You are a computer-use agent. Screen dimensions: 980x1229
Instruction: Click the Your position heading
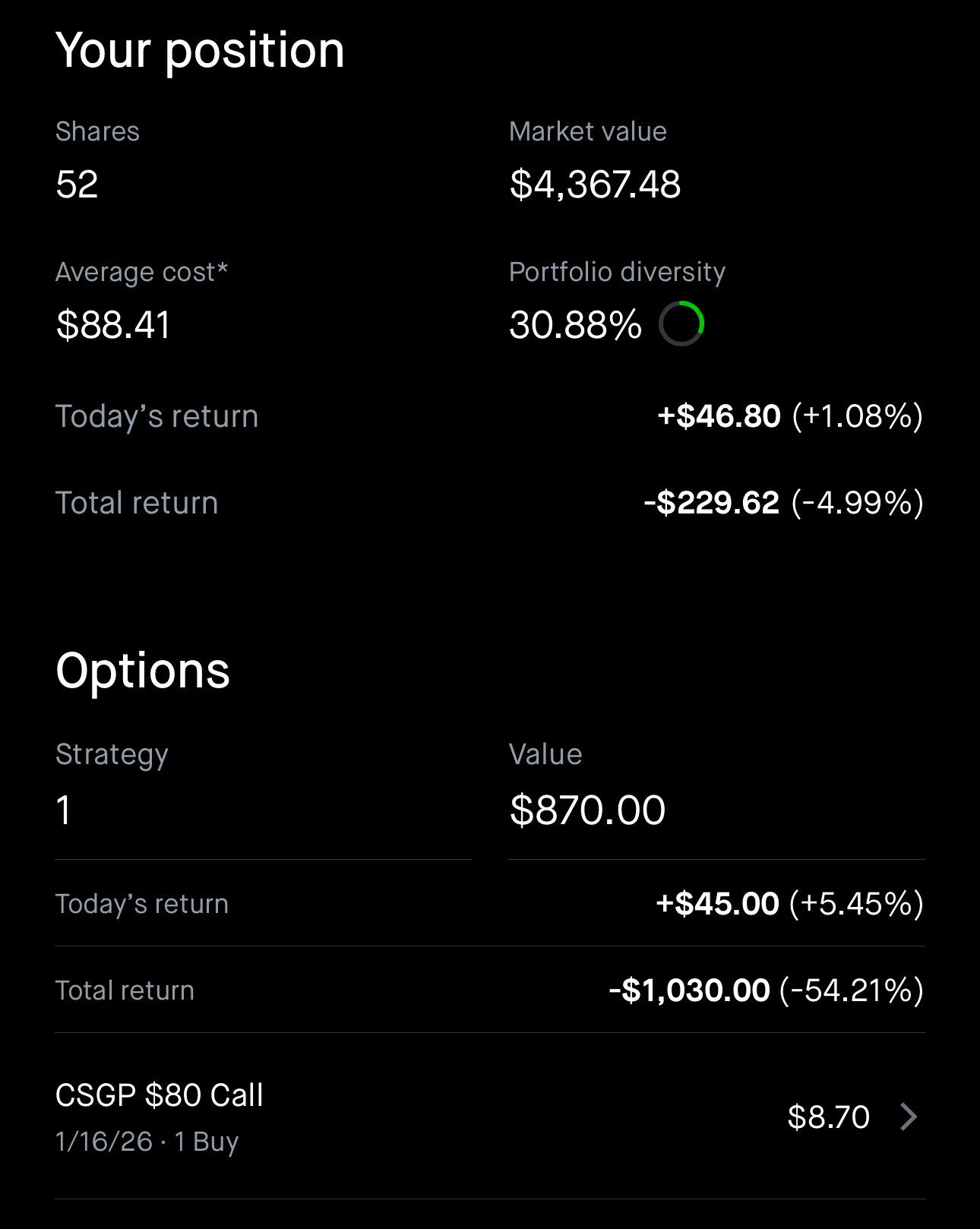[201, 51]
